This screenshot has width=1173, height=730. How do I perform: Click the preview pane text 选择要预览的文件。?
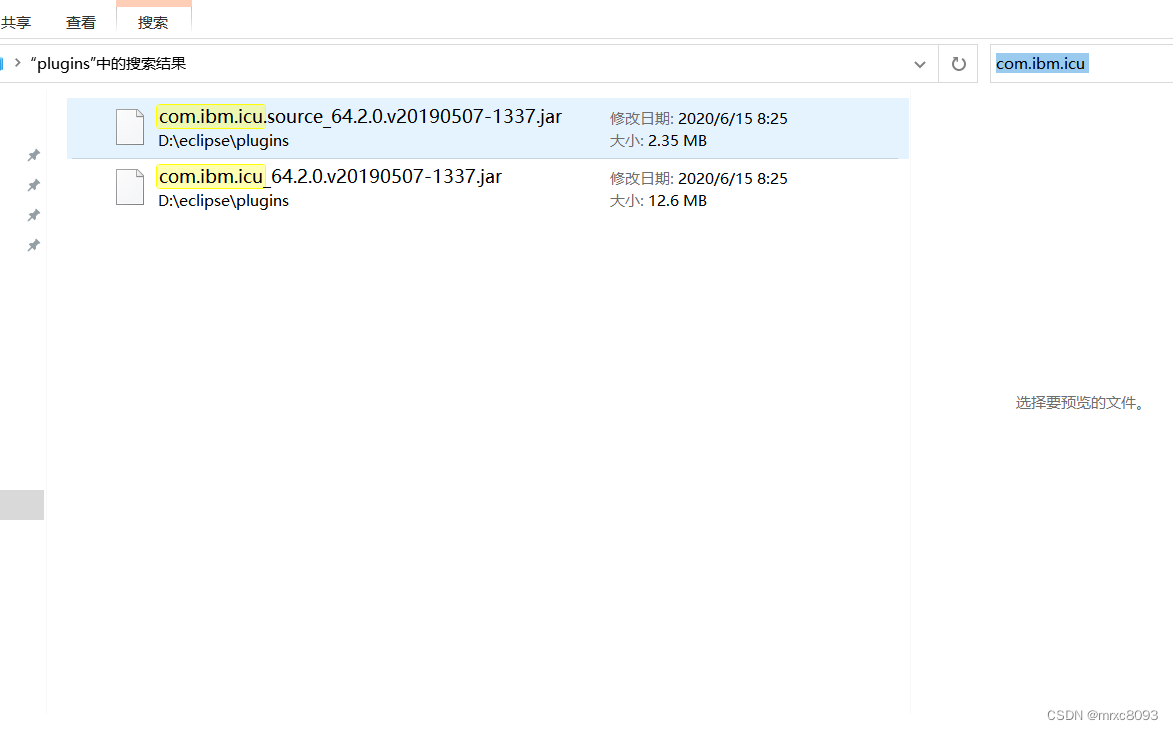pyautogui.click(x=1079, y=403)
